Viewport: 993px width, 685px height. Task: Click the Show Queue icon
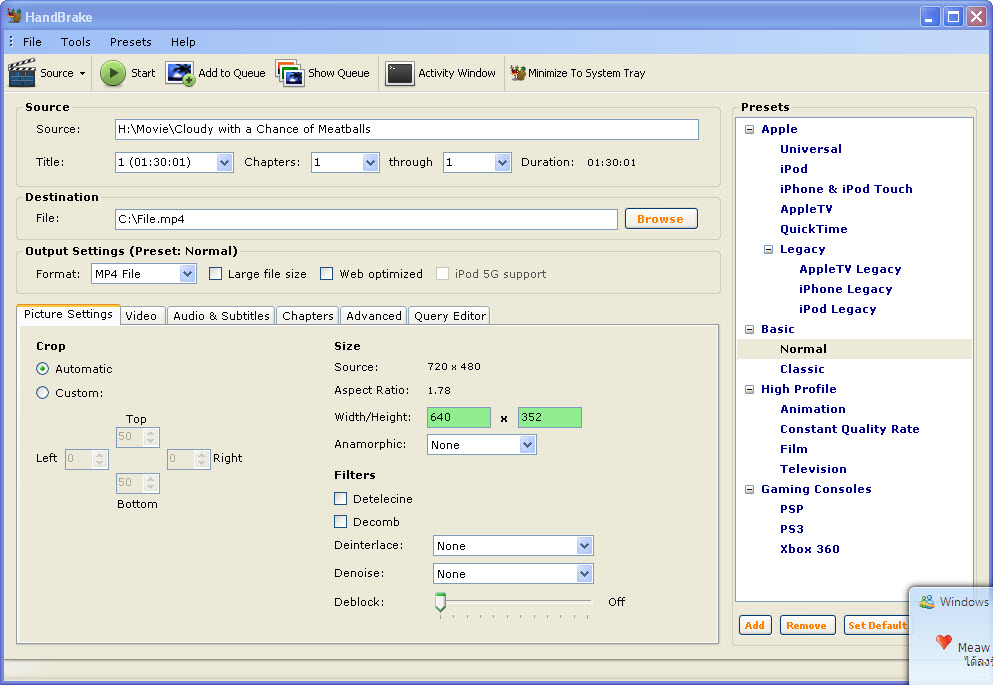(290, 73)
